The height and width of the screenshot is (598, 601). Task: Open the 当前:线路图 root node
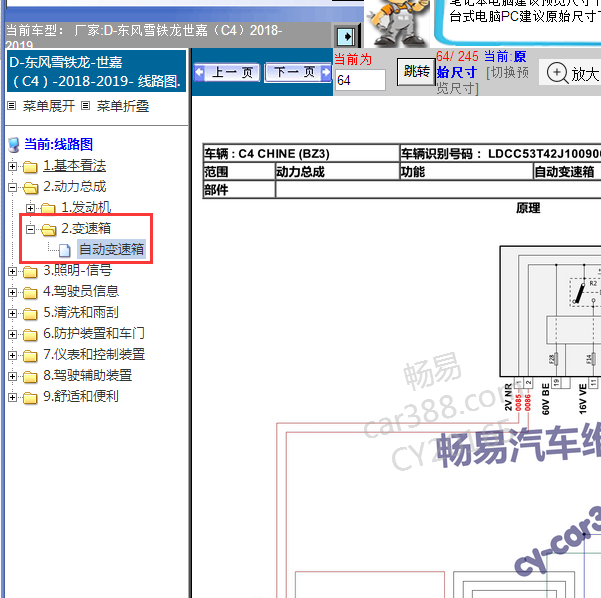[58, 145]
